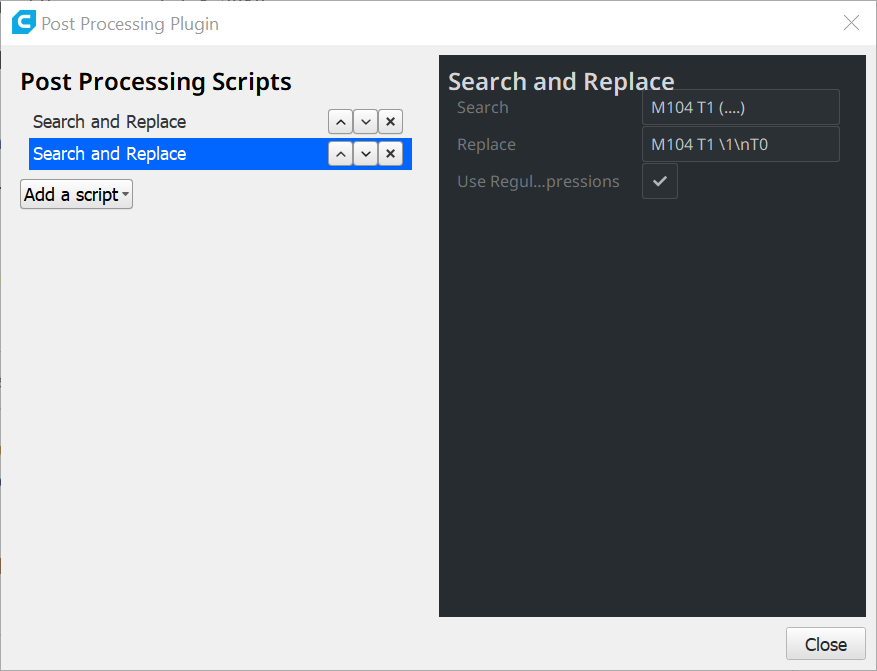The height and width of the screenshot is (671, 877).
Task: Move highlighted Search and Replace script down
Action: 366,154
